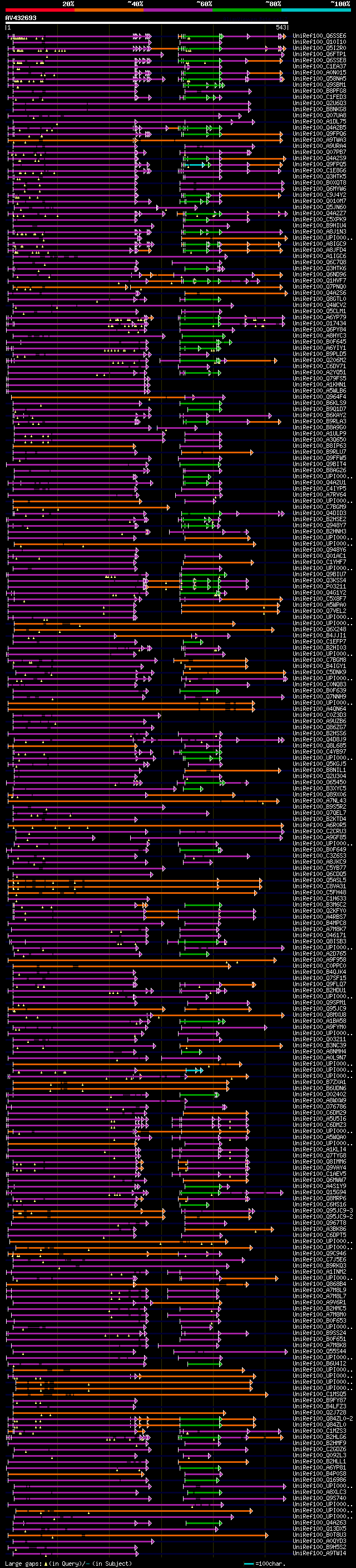
Task: Open hit UniRef100_C1EA37
Action: (319, 66)
